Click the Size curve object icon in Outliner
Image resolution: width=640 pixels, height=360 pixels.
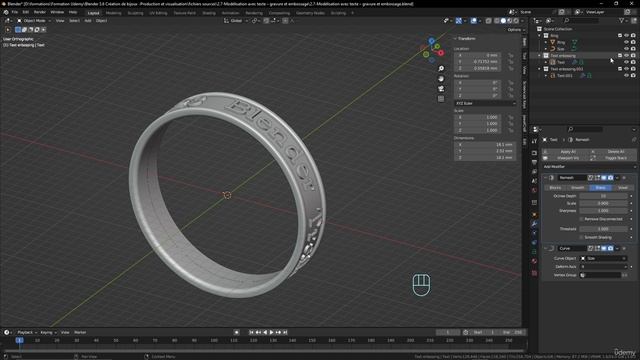[553, 49]
